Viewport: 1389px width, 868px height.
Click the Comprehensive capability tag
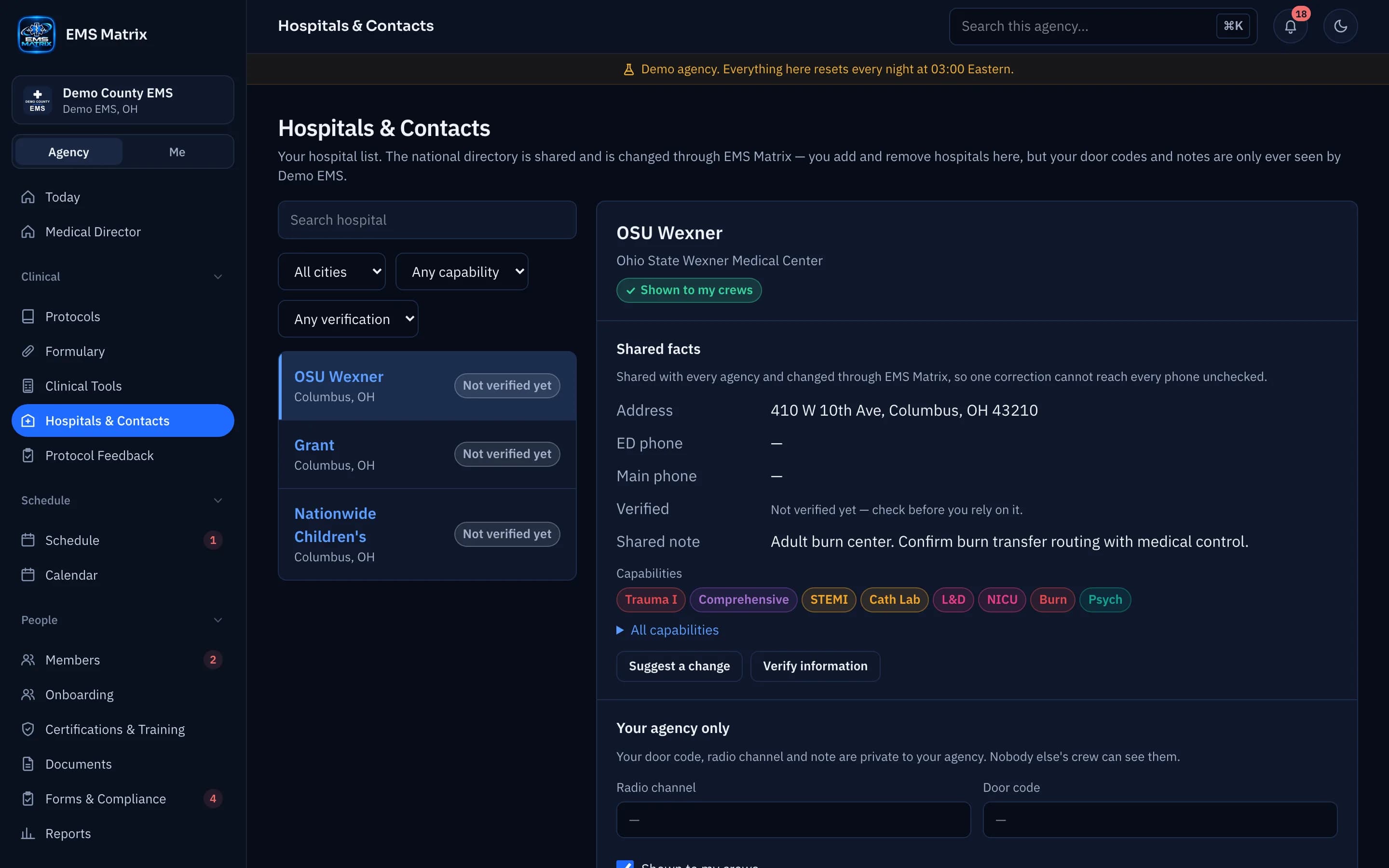[x=743, y=599]
